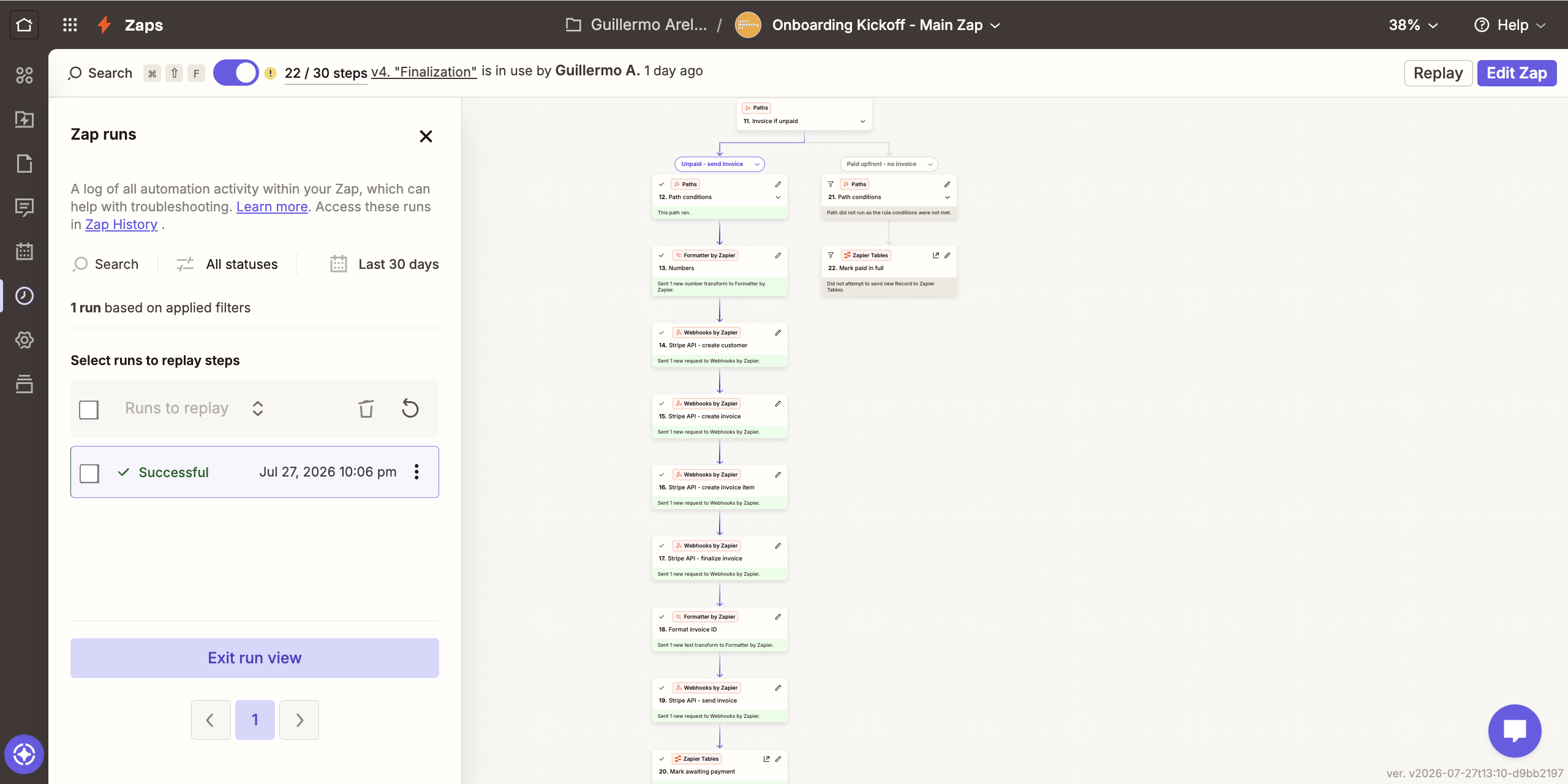
Task: Open the comments icon in left sidebar
Action: coord(24,208)
